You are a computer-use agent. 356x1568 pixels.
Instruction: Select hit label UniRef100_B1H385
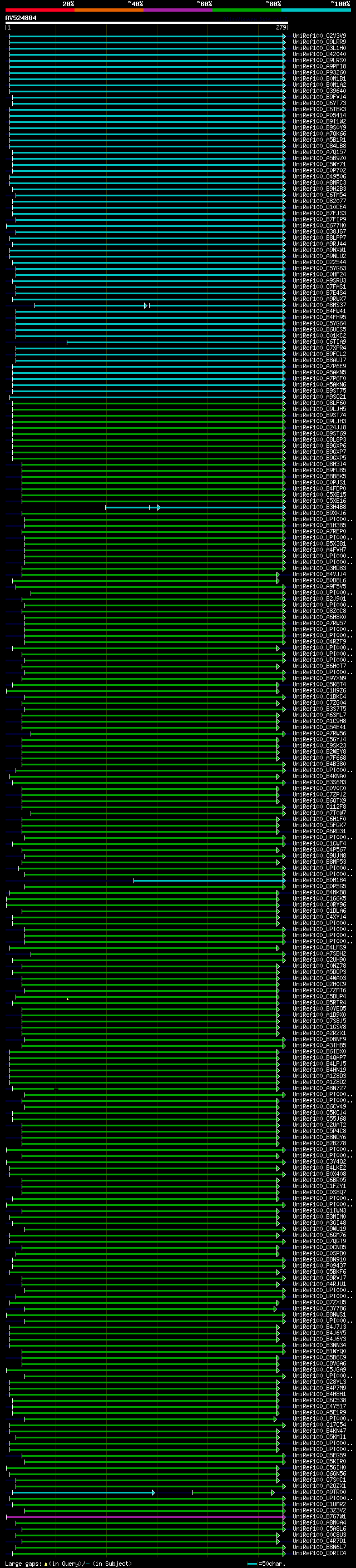pyautogui.click(x=319, y=526)
